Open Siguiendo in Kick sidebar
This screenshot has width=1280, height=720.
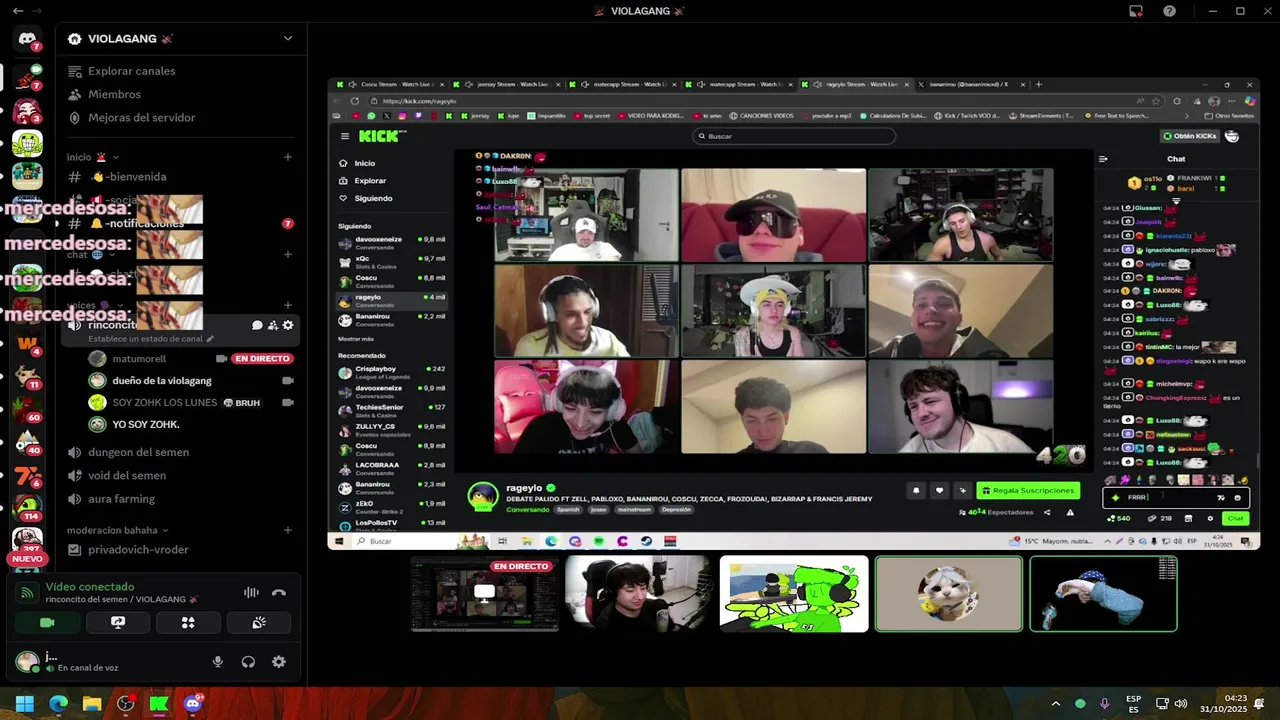click(x=373, y=198)
